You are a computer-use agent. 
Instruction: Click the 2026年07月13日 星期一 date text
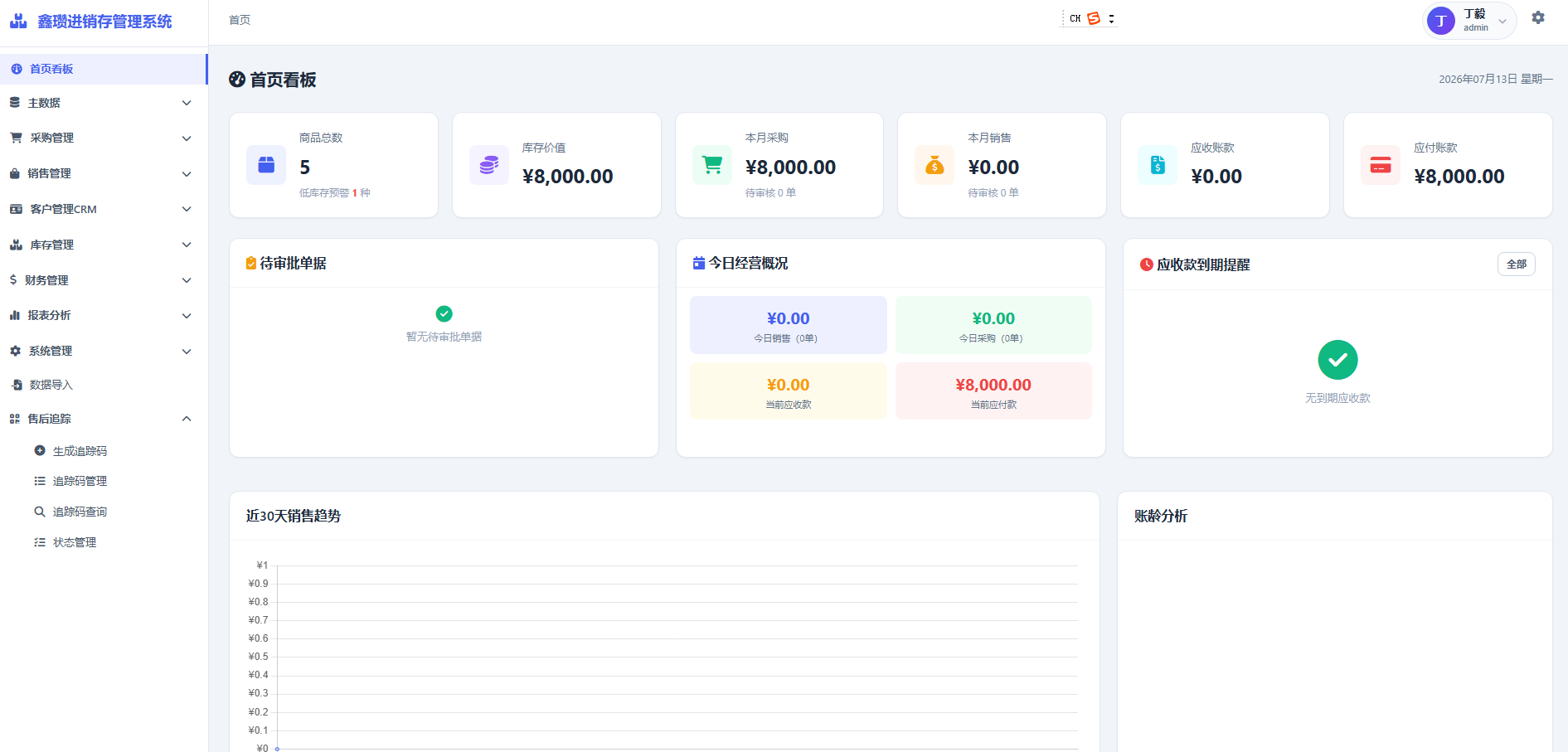1496,80
